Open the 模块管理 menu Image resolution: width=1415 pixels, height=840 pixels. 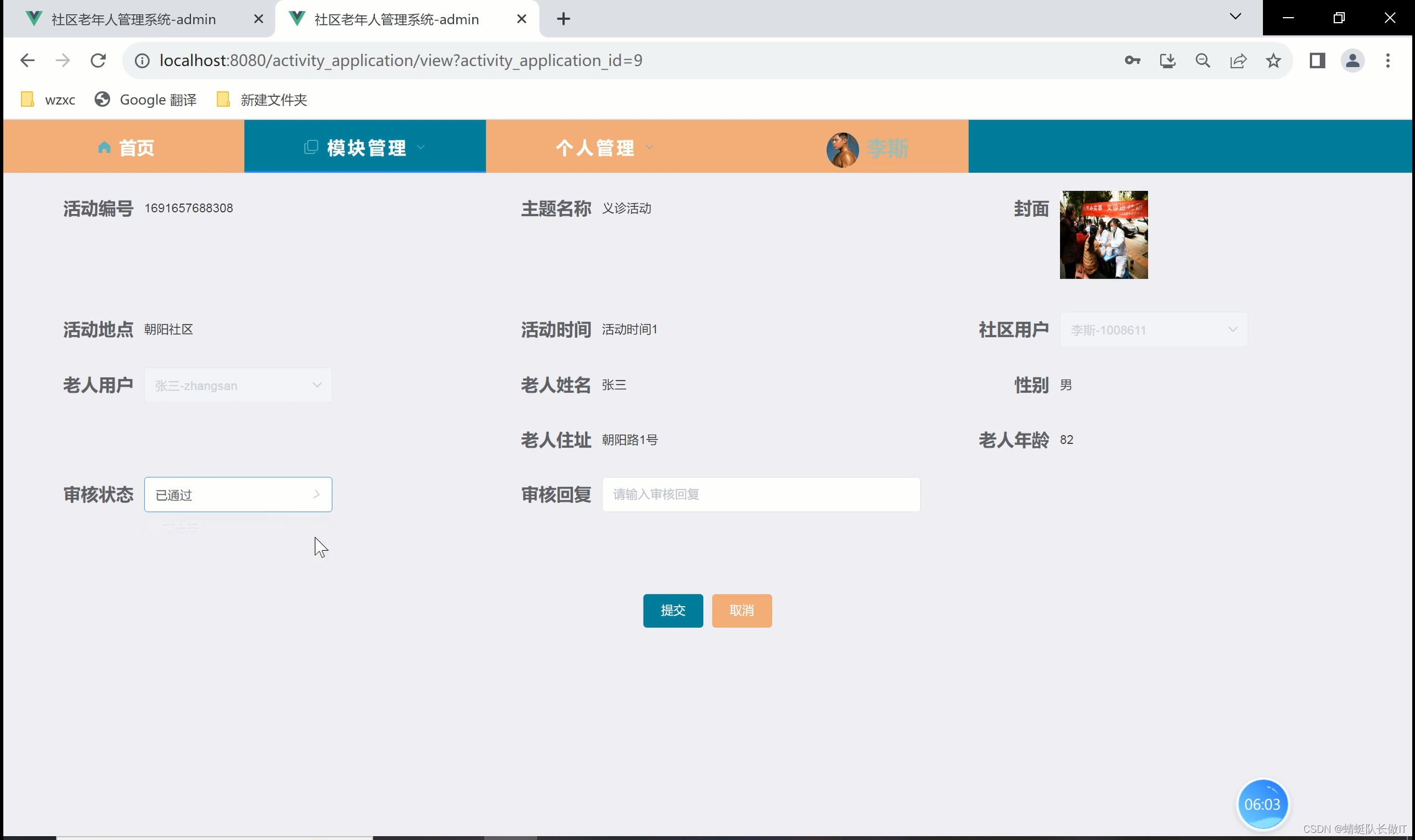[365, 148]
